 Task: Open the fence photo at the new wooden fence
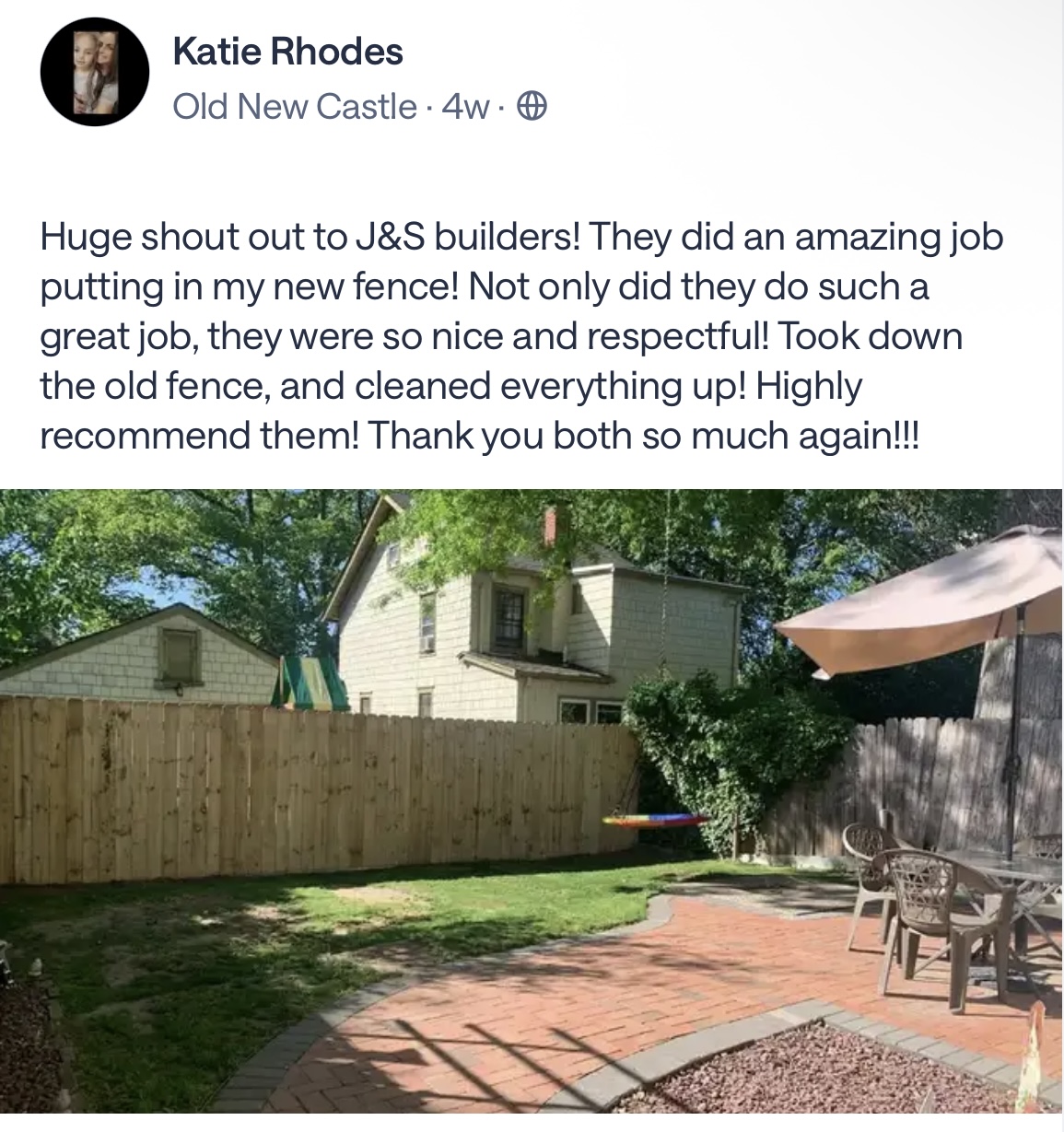313,788
